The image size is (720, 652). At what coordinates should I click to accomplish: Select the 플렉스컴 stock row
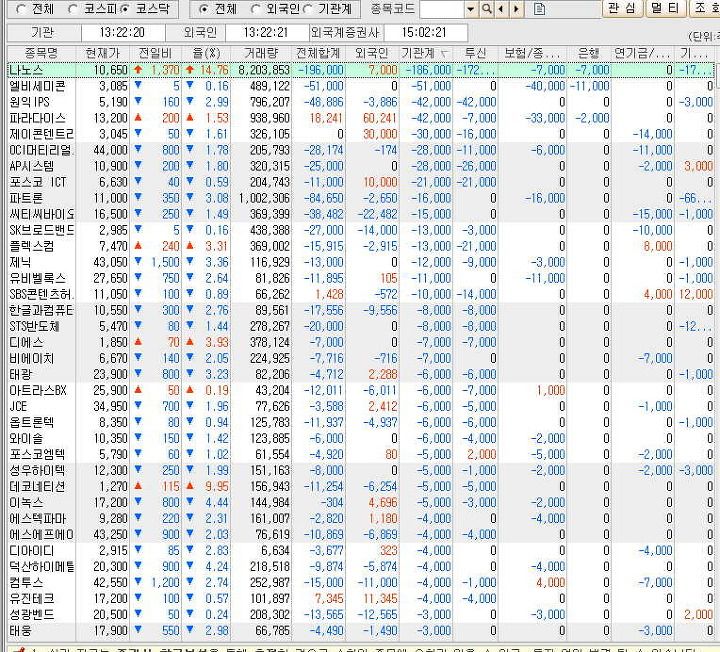pos(361,246)
